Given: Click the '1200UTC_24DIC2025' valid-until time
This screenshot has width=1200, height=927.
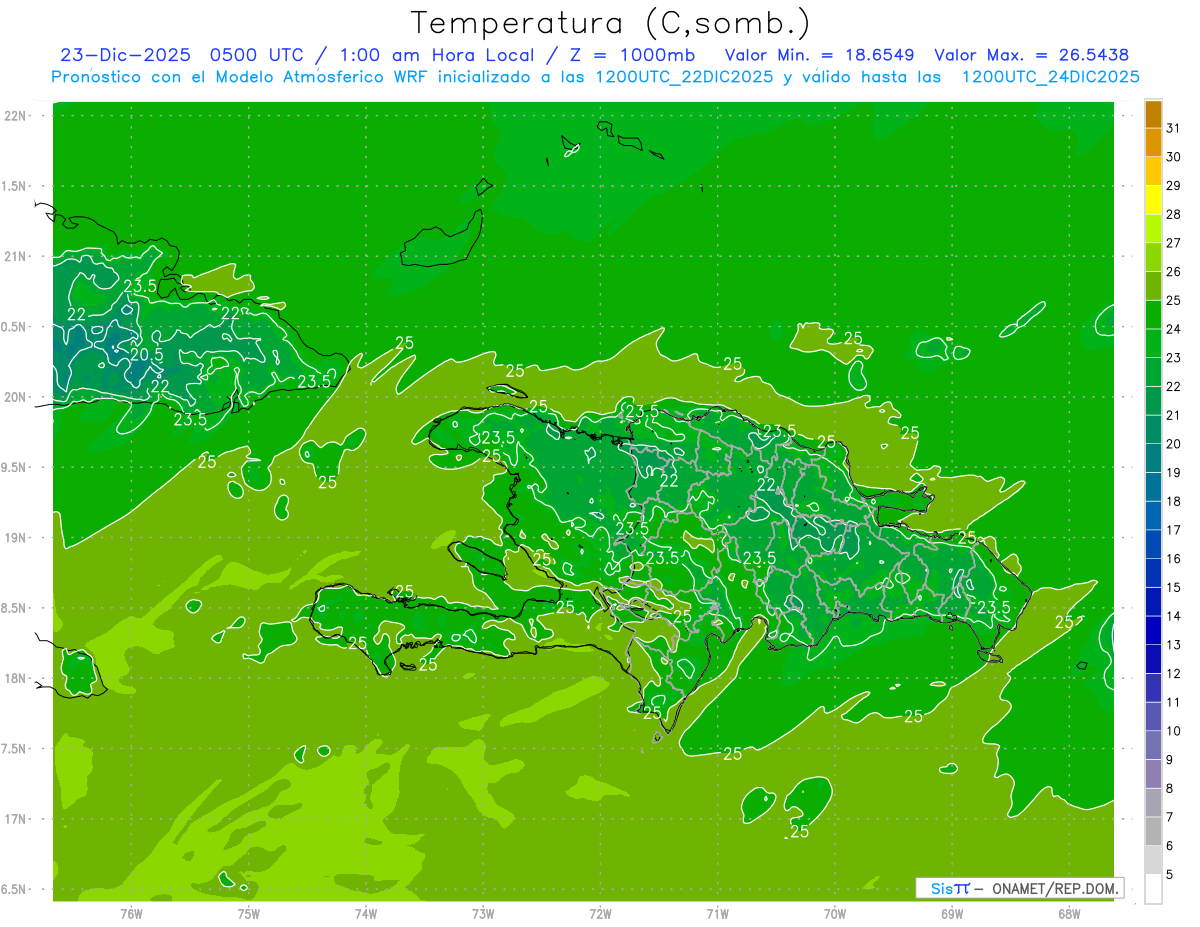Looking at the screenshot, I should tap(1051, 77).
